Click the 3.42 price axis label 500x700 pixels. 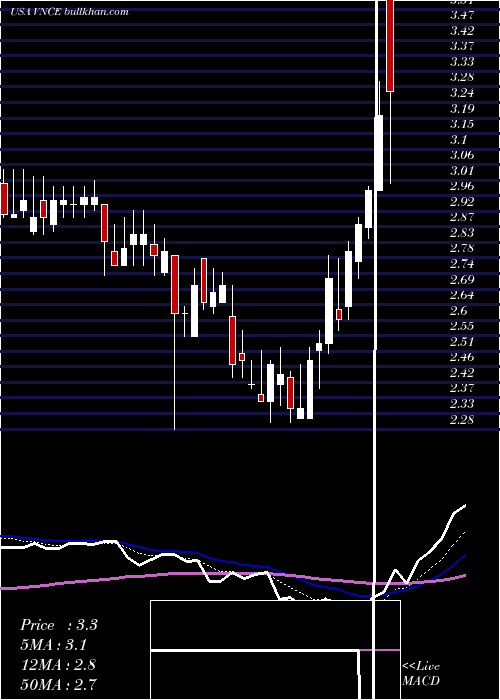click(x=462, y=31)
